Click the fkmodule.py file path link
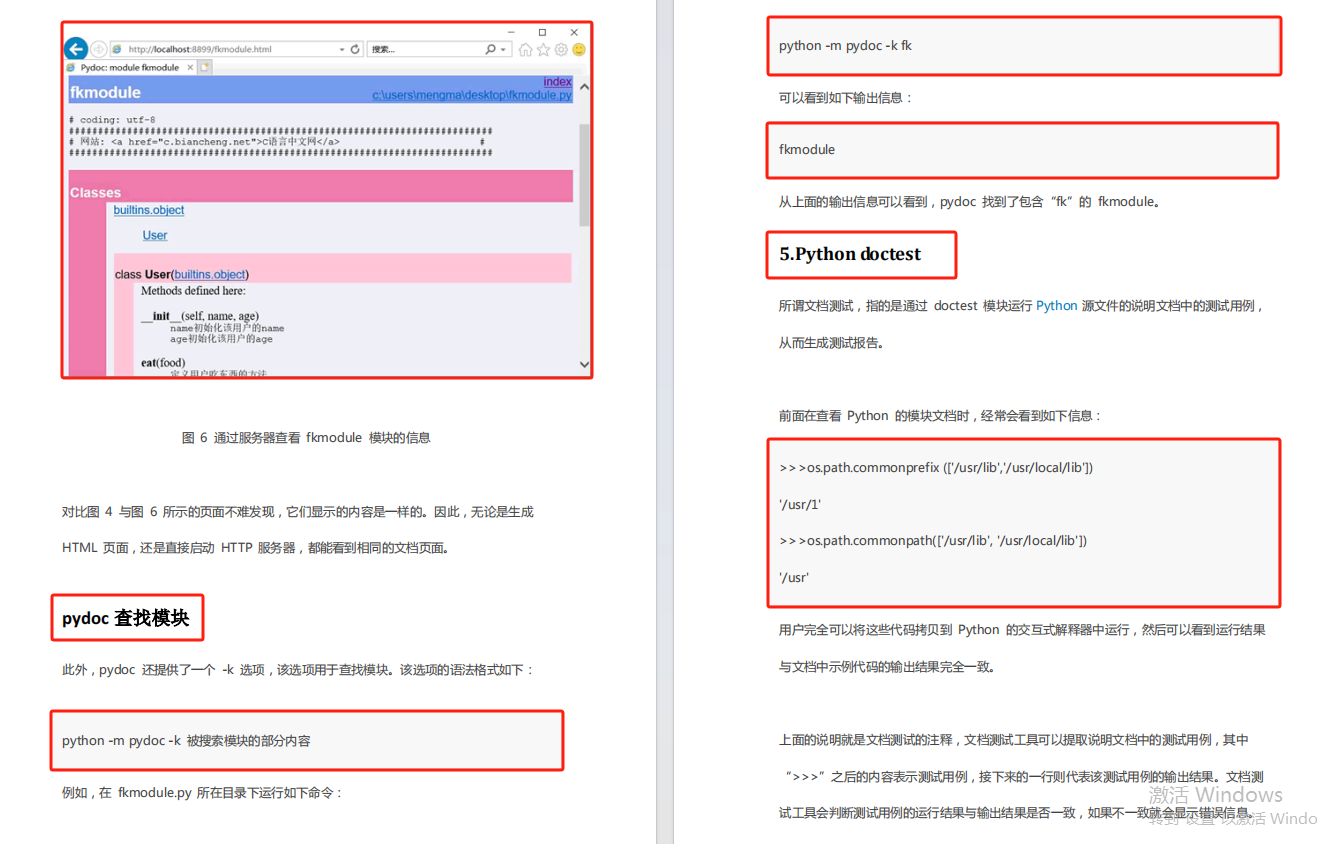The width and height of the screenshot is (1317, 844). [x=470, y=94]
